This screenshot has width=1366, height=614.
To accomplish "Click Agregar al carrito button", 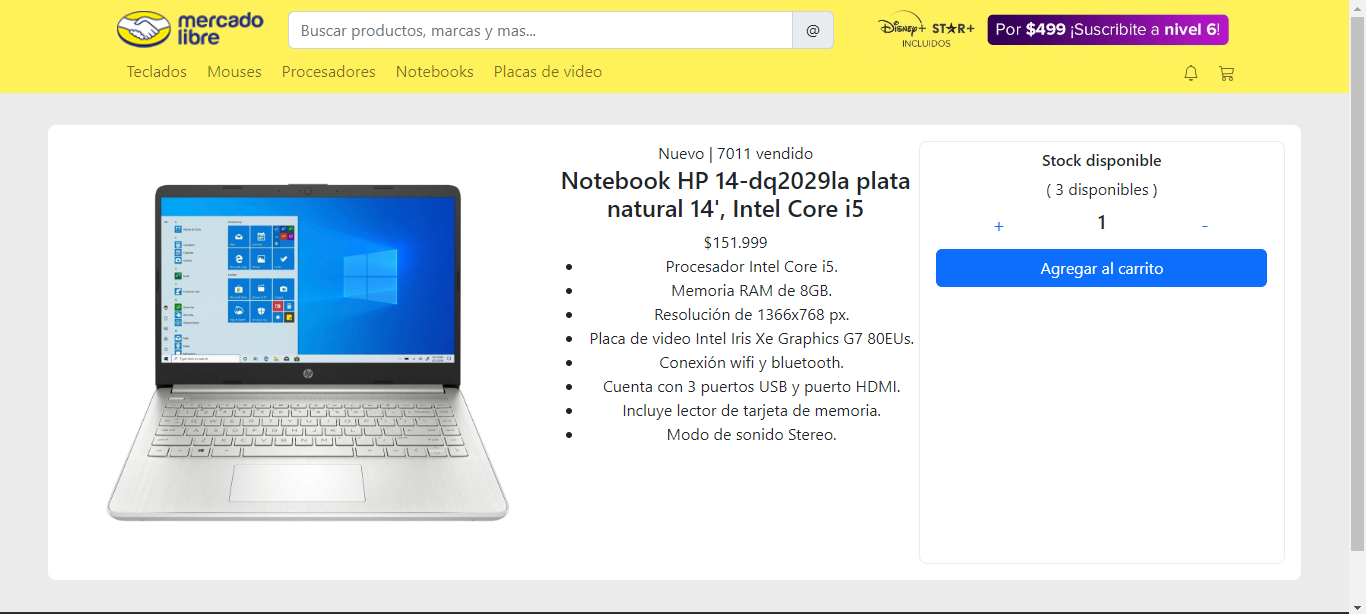I will (1101, 268).
